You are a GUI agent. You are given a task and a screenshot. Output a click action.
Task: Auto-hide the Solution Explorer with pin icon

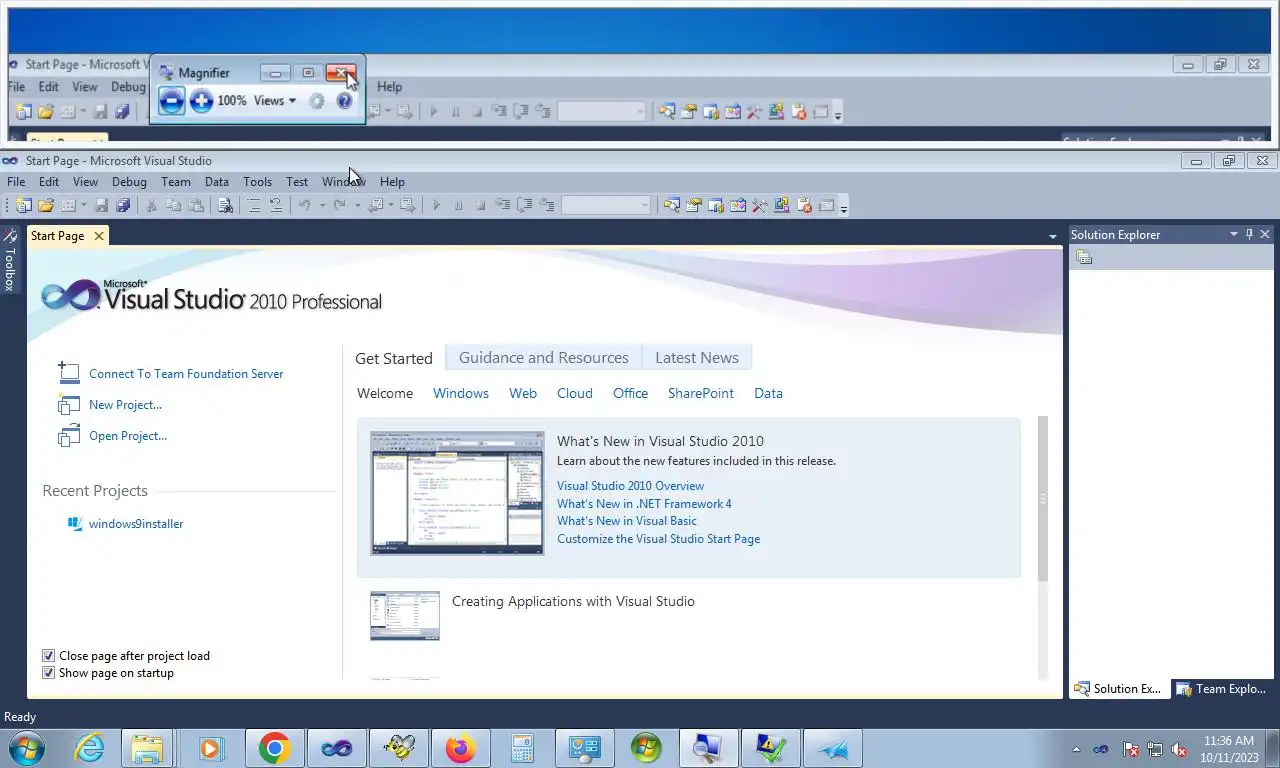point(1249,234)
